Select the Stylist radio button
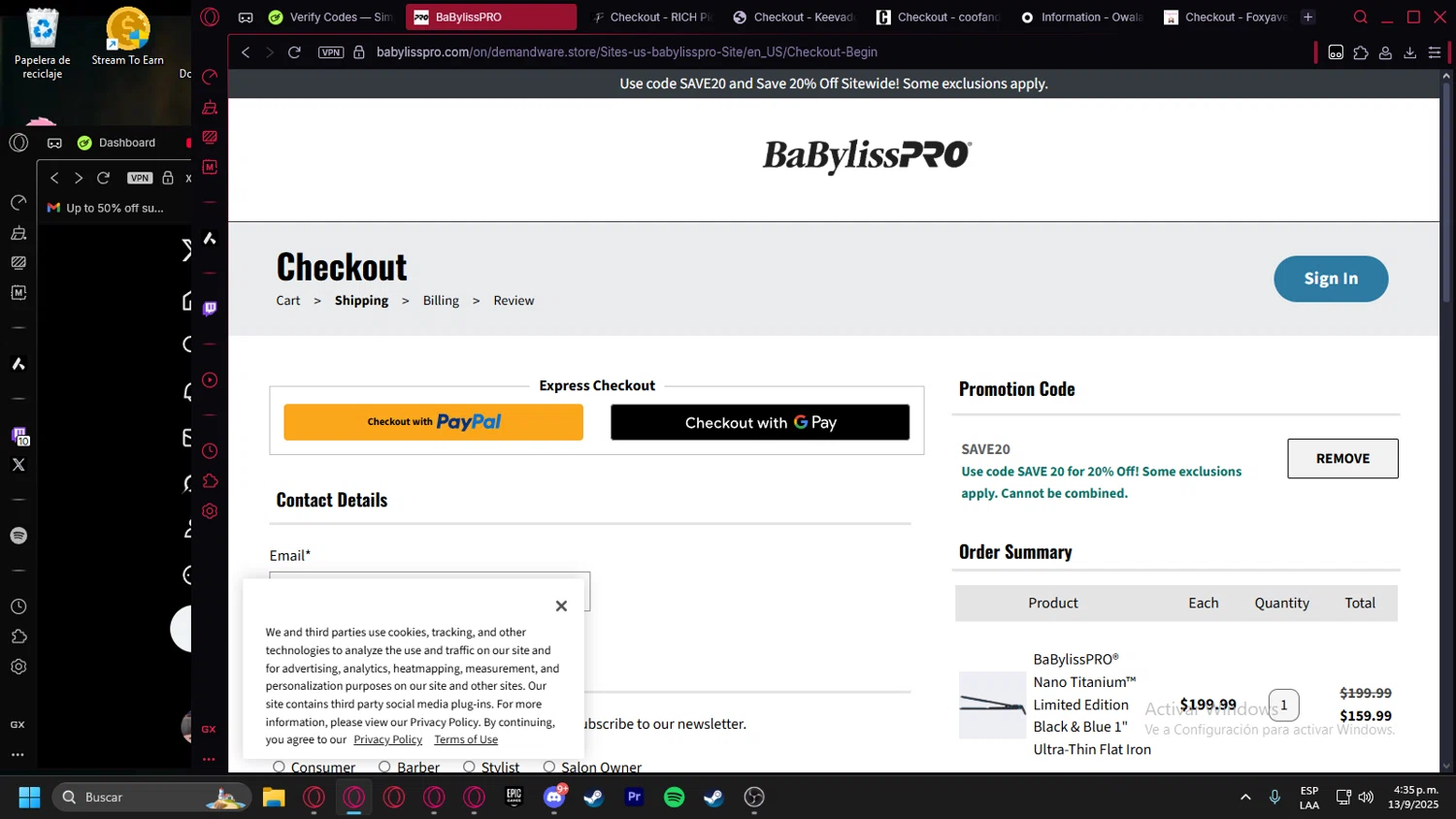Screen dimensions: 1456x819 [x=469, y=767]
